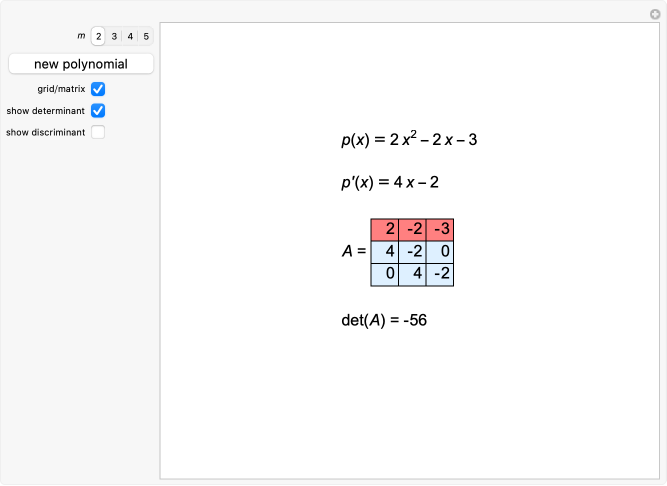
Task: Click the 0 cell in the middle row
Action: 440,251
